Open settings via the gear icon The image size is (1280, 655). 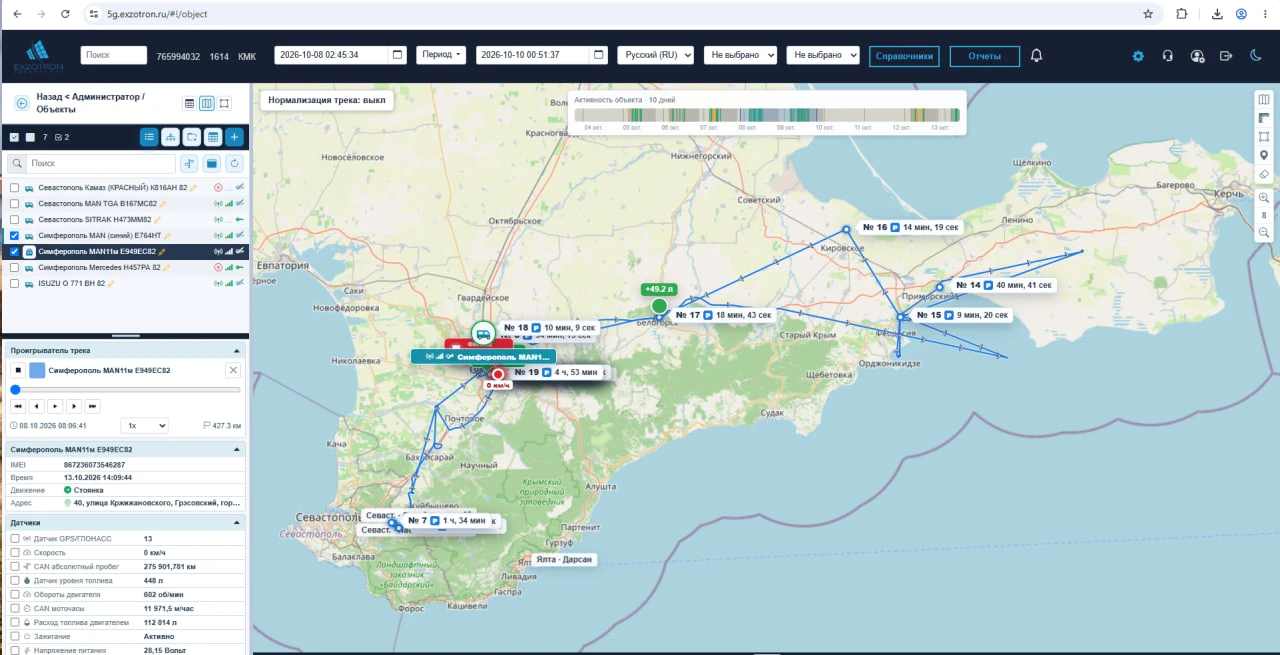tap(1138, 56)
